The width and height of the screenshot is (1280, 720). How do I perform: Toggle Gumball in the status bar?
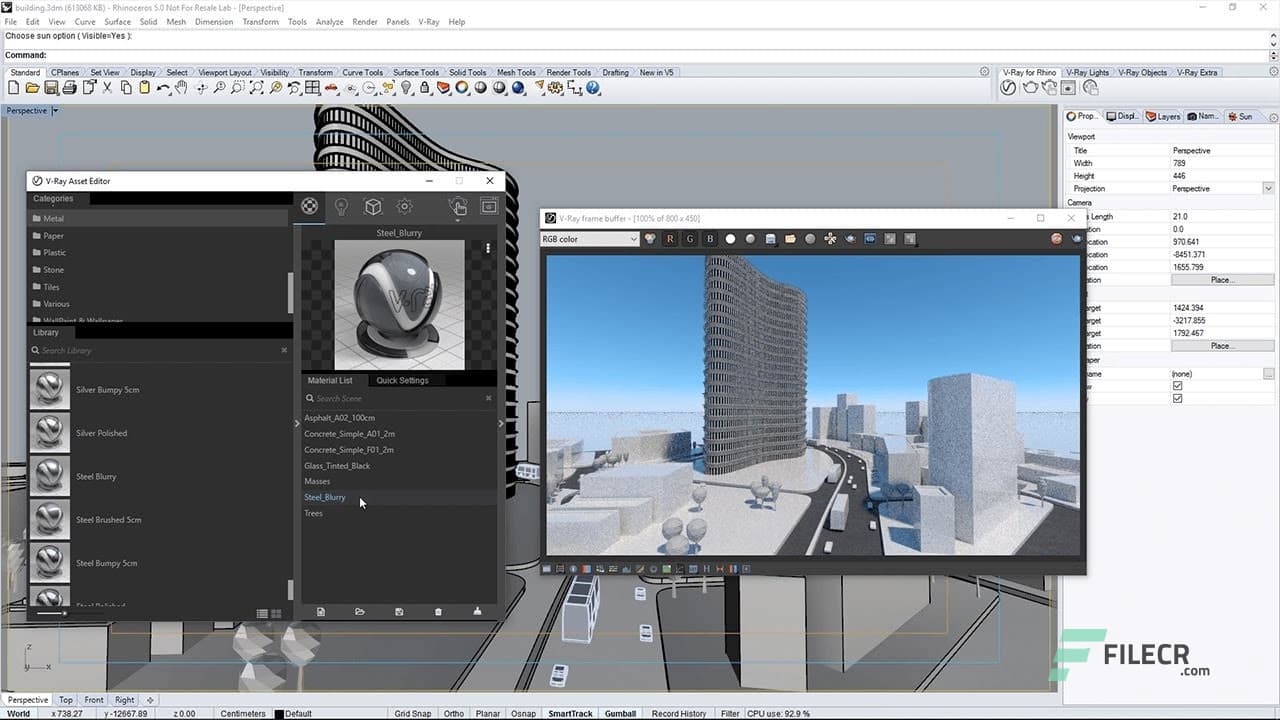[619, 713]
